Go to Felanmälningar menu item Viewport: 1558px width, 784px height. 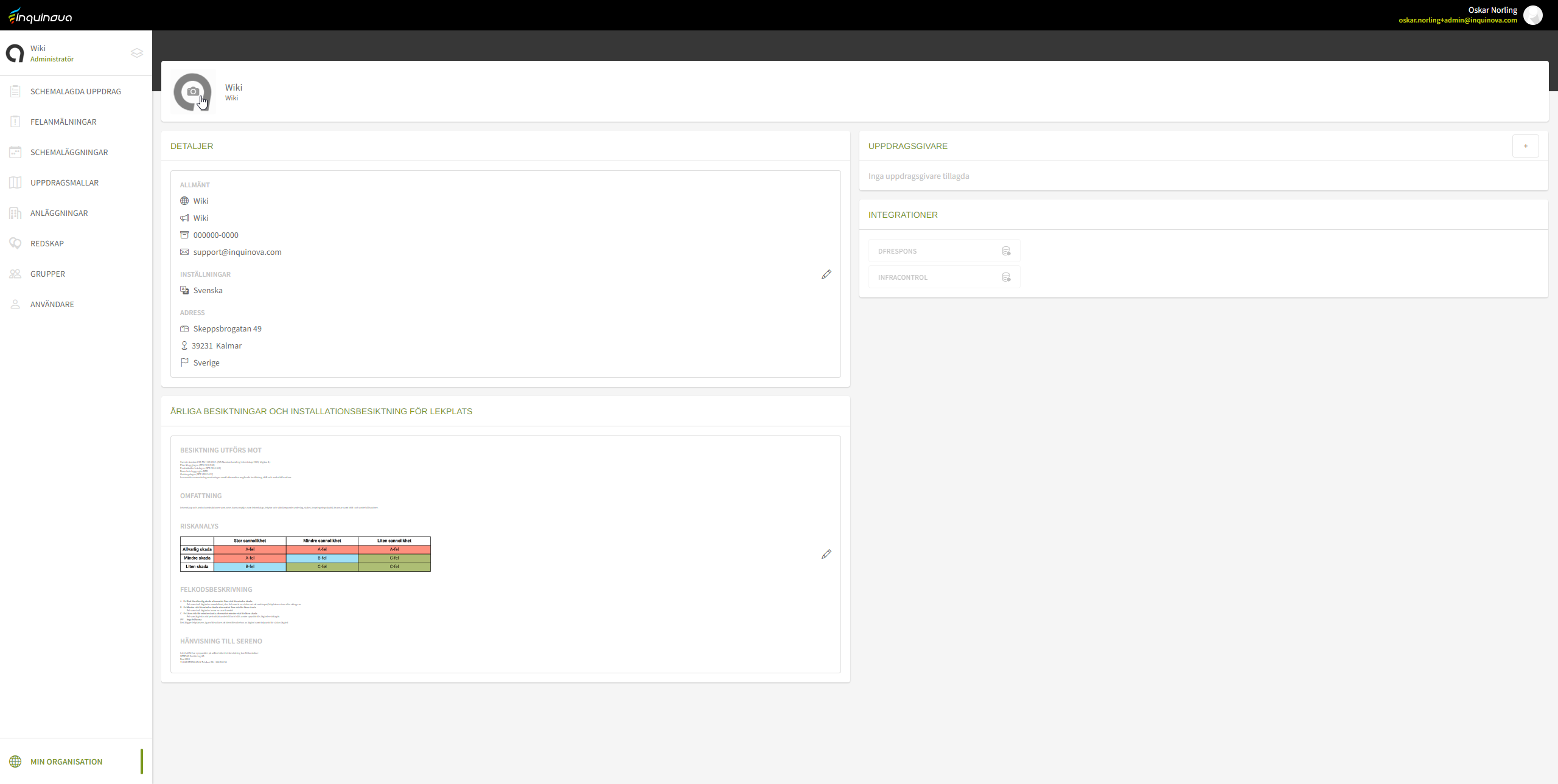click(63, 122)
